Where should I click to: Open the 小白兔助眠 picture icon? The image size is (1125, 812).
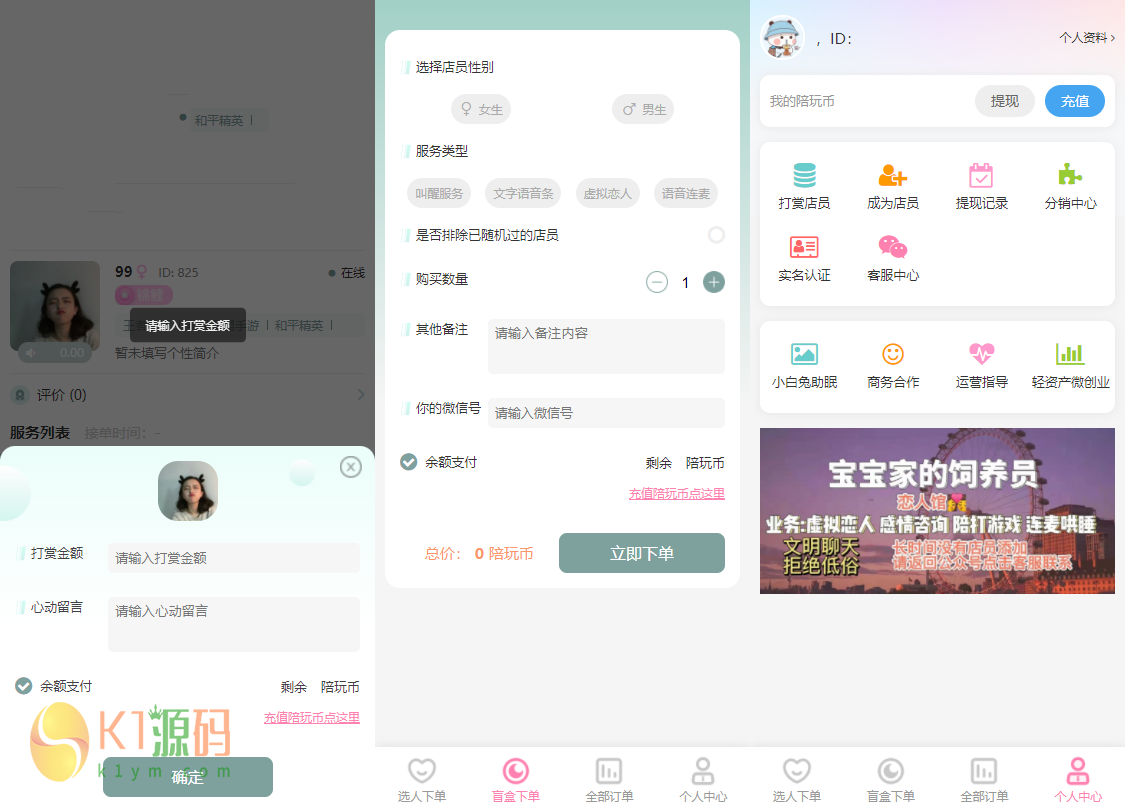(x=804, y=354)
